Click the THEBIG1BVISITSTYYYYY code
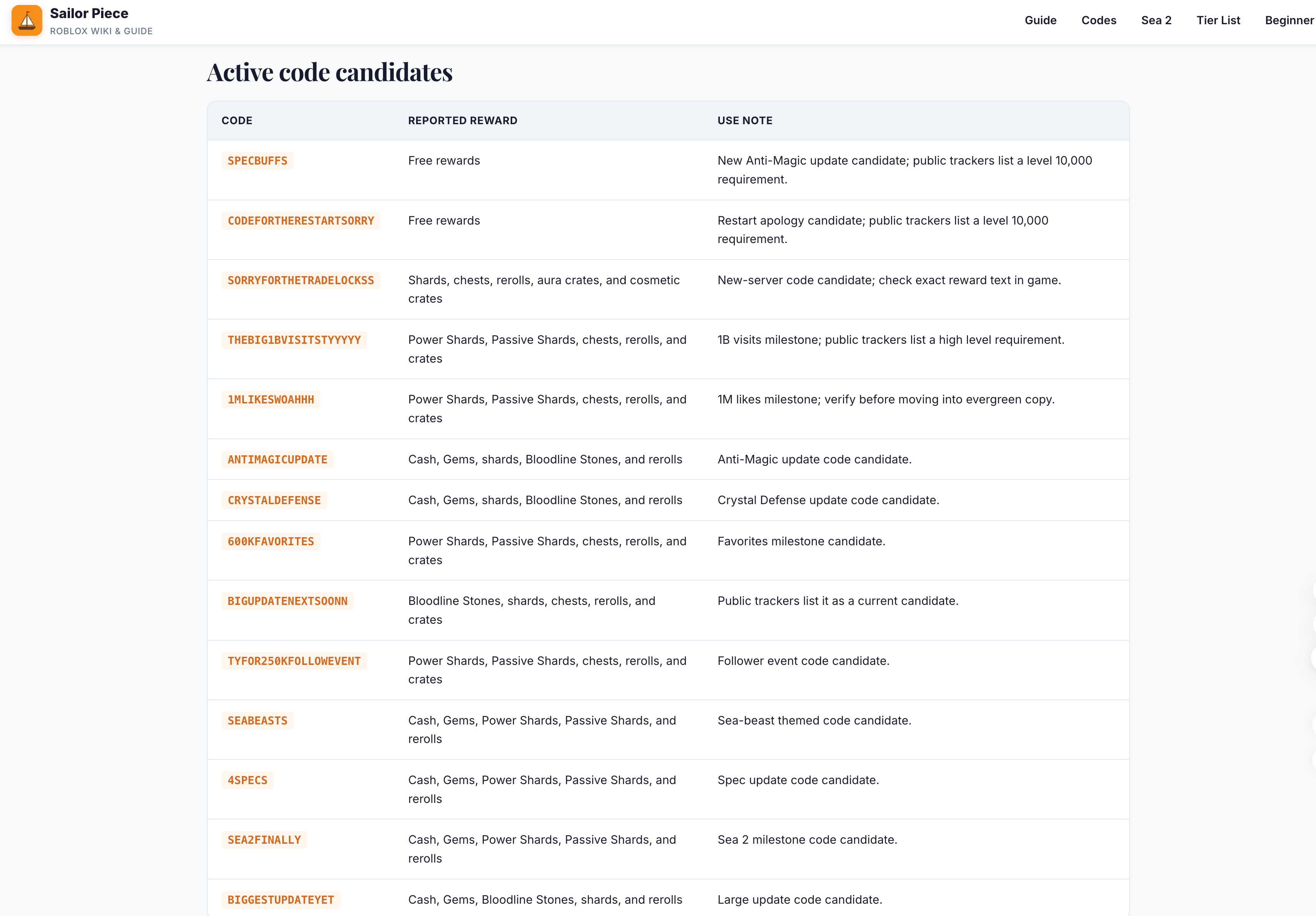Image resolution: width=1316 pixels, height=916 pixels. pyautogui.click(x=294, y=340)
